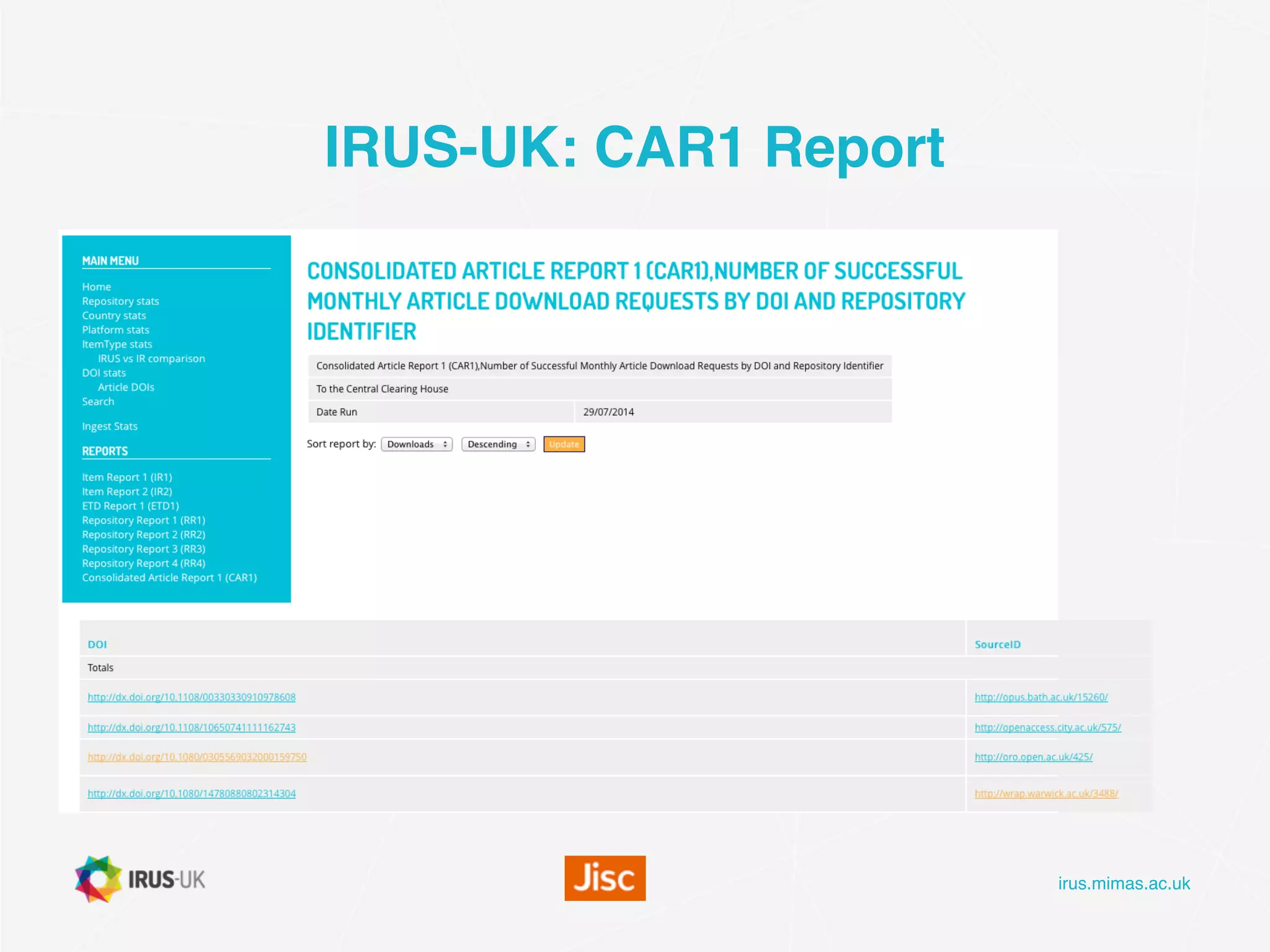
Task: Open DOI link ending 00330330910978608
Action: point(192,697)
